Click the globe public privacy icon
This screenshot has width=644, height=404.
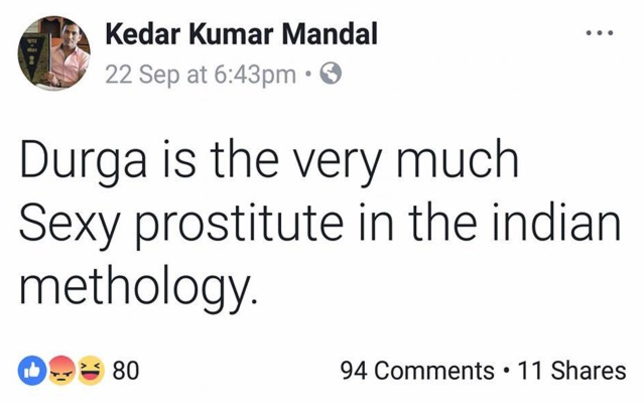[331, 74]
